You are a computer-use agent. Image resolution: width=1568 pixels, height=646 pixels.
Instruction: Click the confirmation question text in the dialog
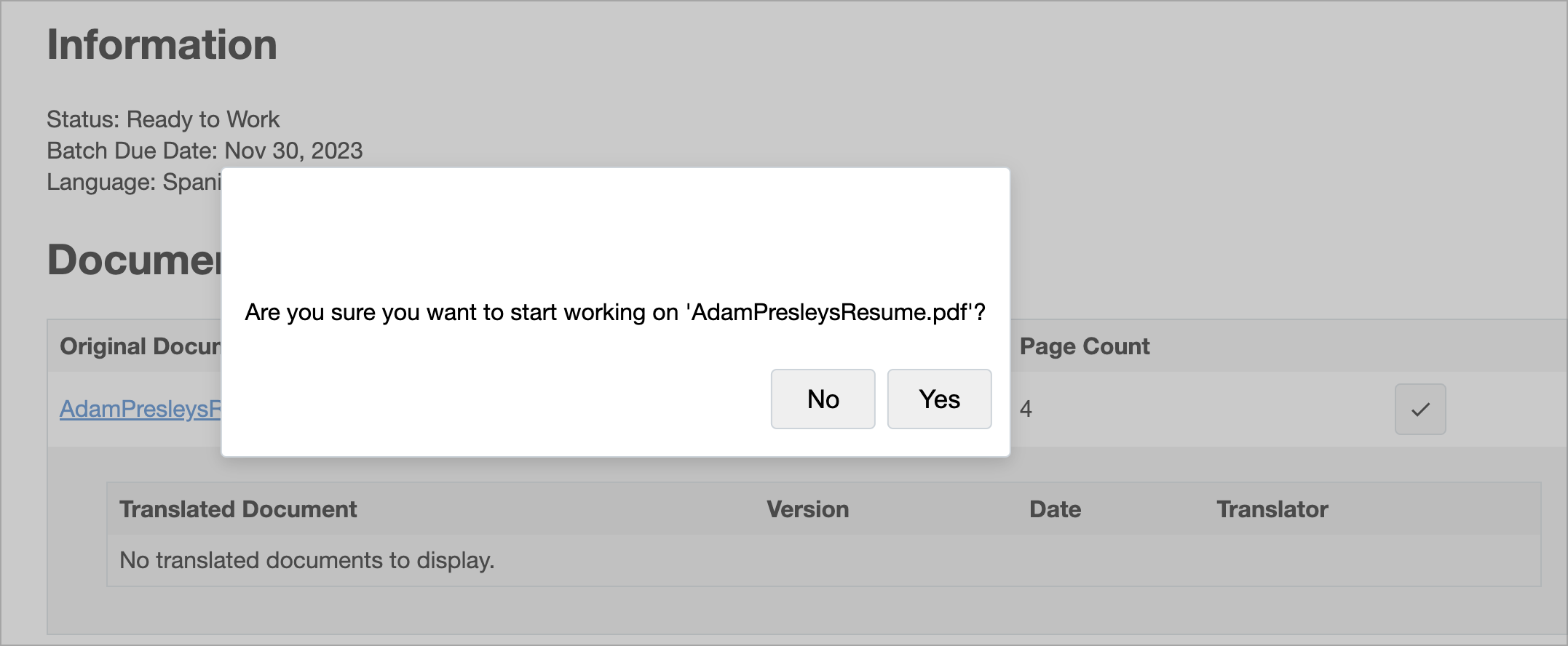pos(614,312)
